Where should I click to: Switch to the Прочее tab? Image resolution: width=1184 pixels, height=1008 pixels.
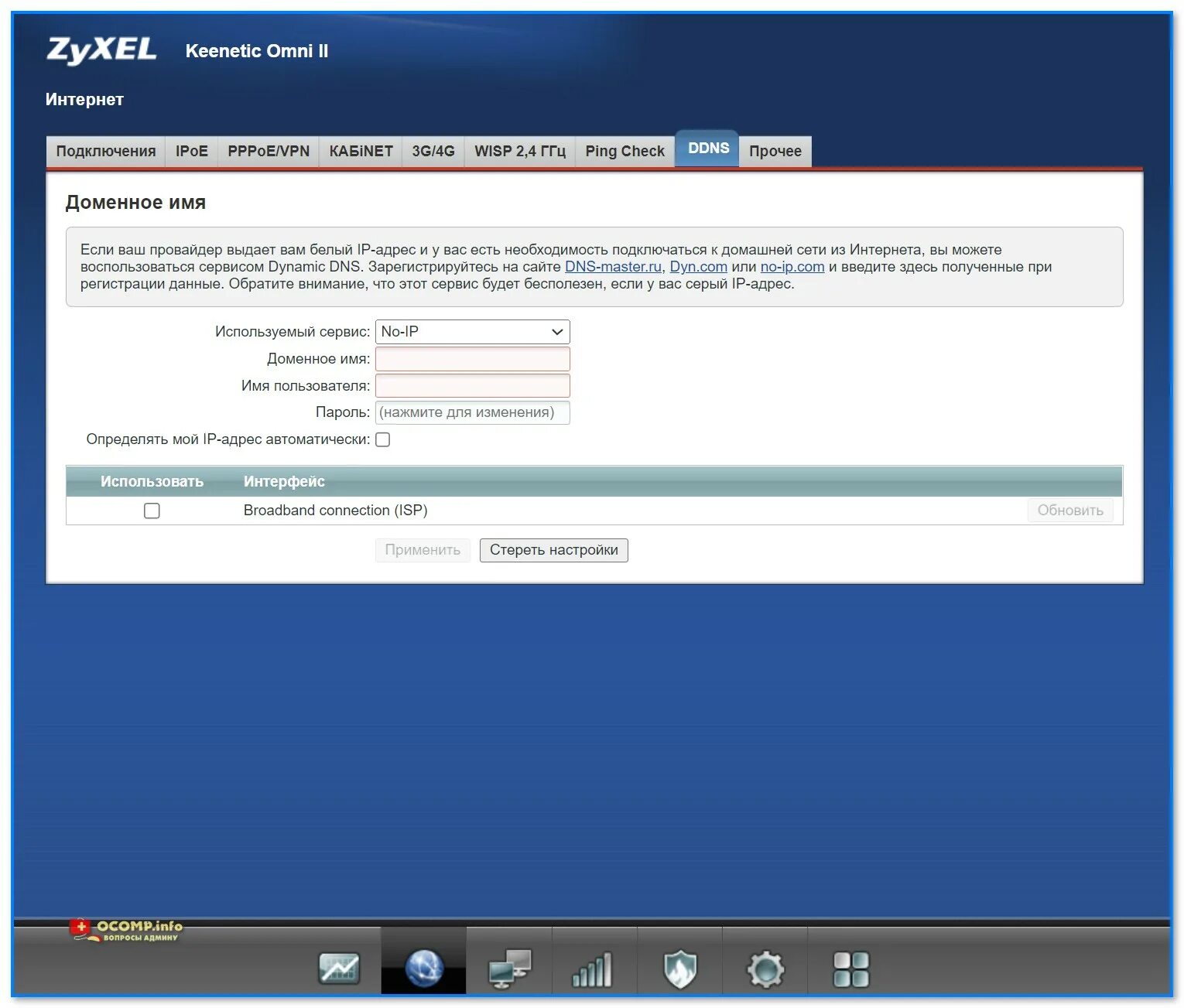775,151
